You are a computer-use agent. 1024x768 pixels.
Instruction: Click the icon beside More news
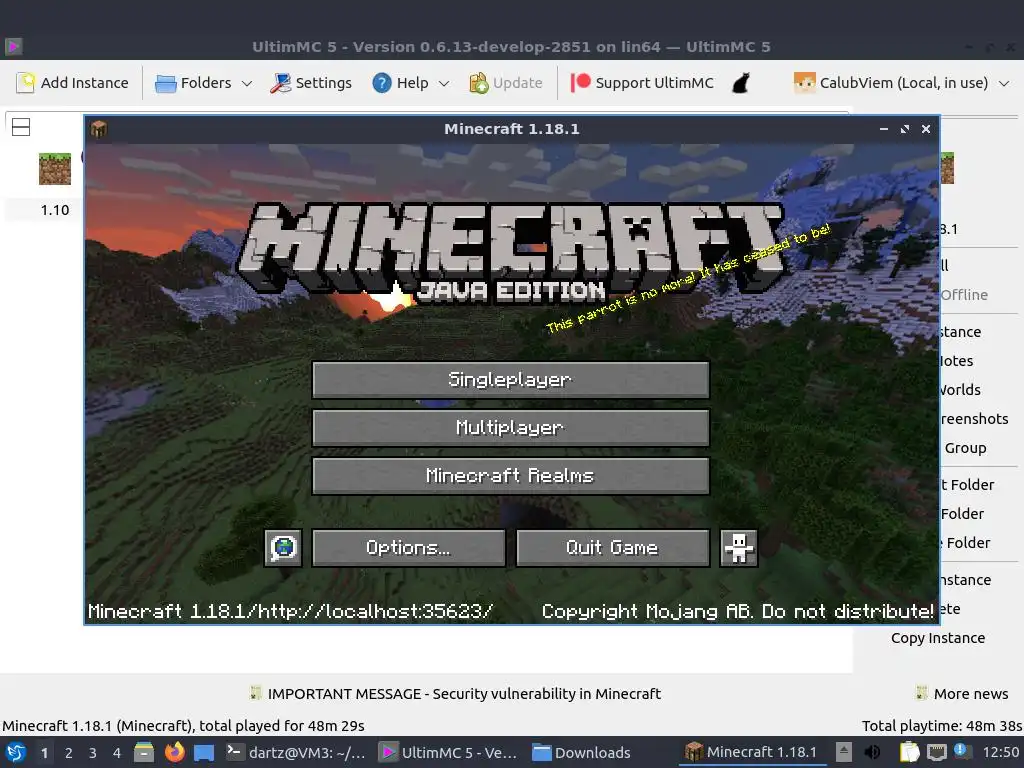point(921,693)
